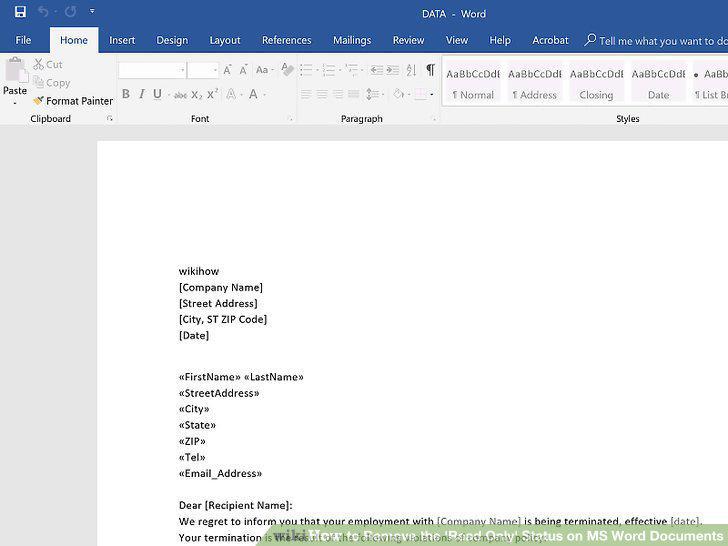Click the Redo icon

click(71, 12)
